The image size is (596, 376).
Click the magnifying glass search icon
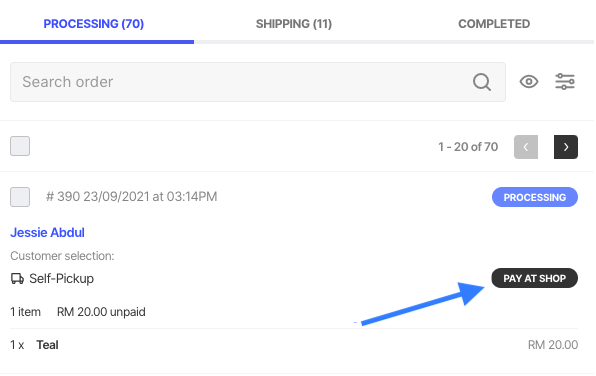tap(482, 82)
